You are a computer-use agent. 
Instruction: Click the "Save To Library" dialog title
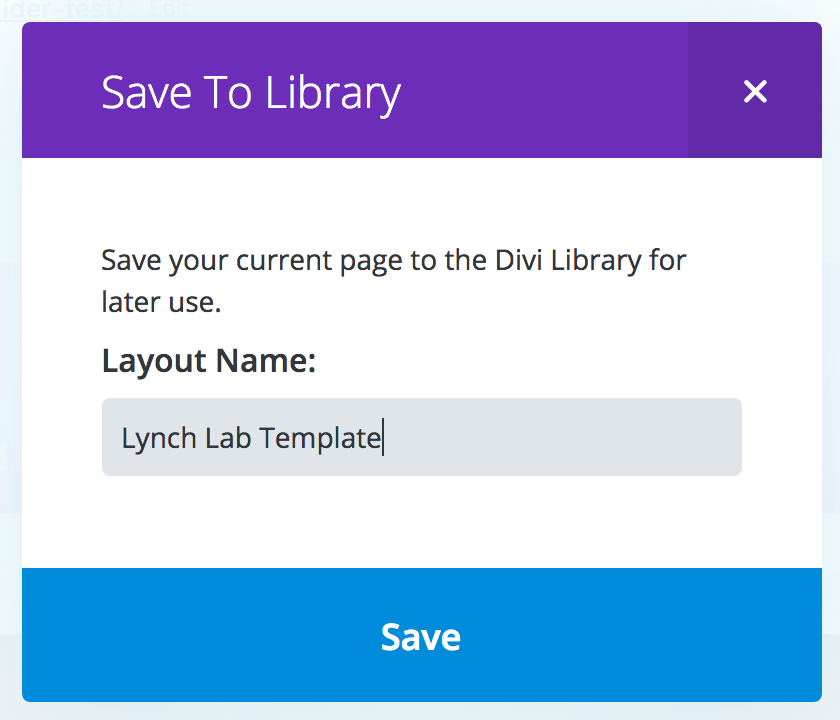click(251, 92)
